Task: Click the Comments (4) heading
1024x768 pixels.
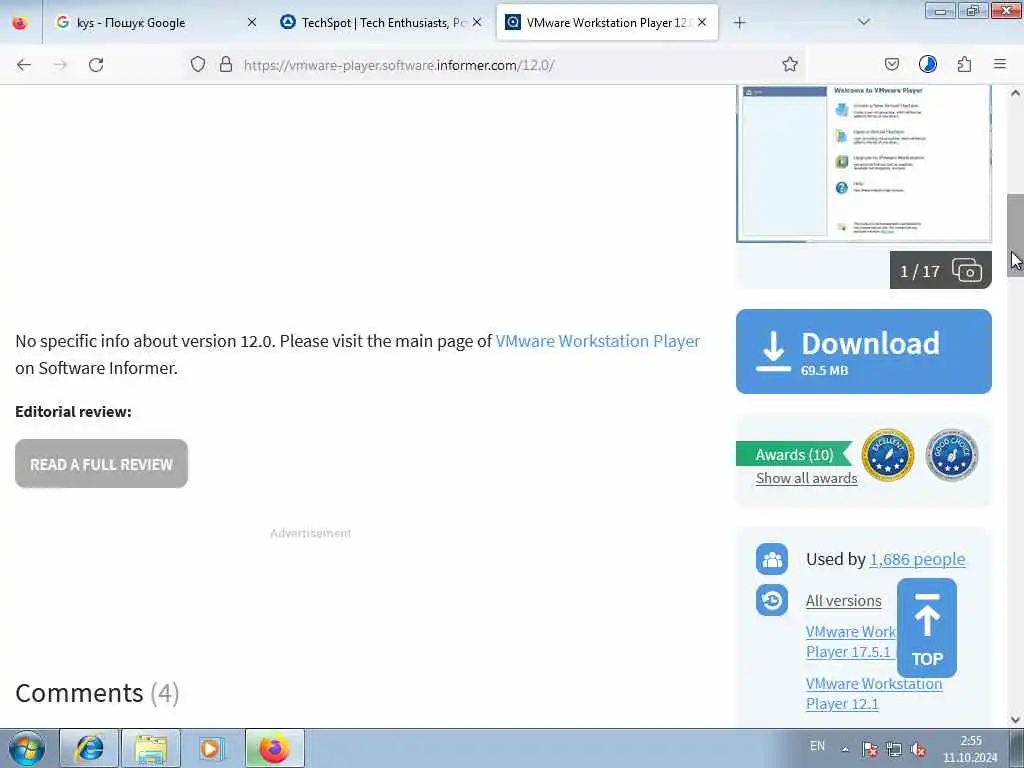Action: [x=97, y=693]
